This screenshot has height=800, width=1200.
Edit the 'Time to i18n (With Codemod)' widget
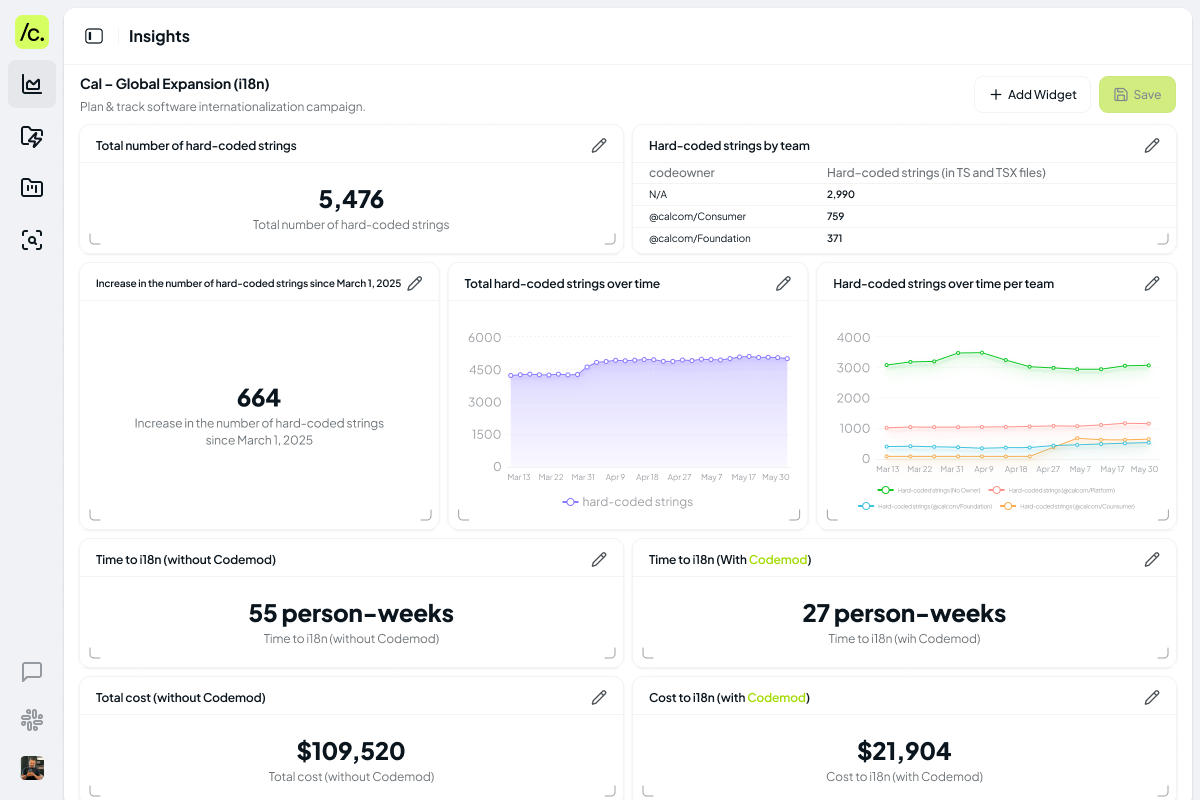point(1152,559)
